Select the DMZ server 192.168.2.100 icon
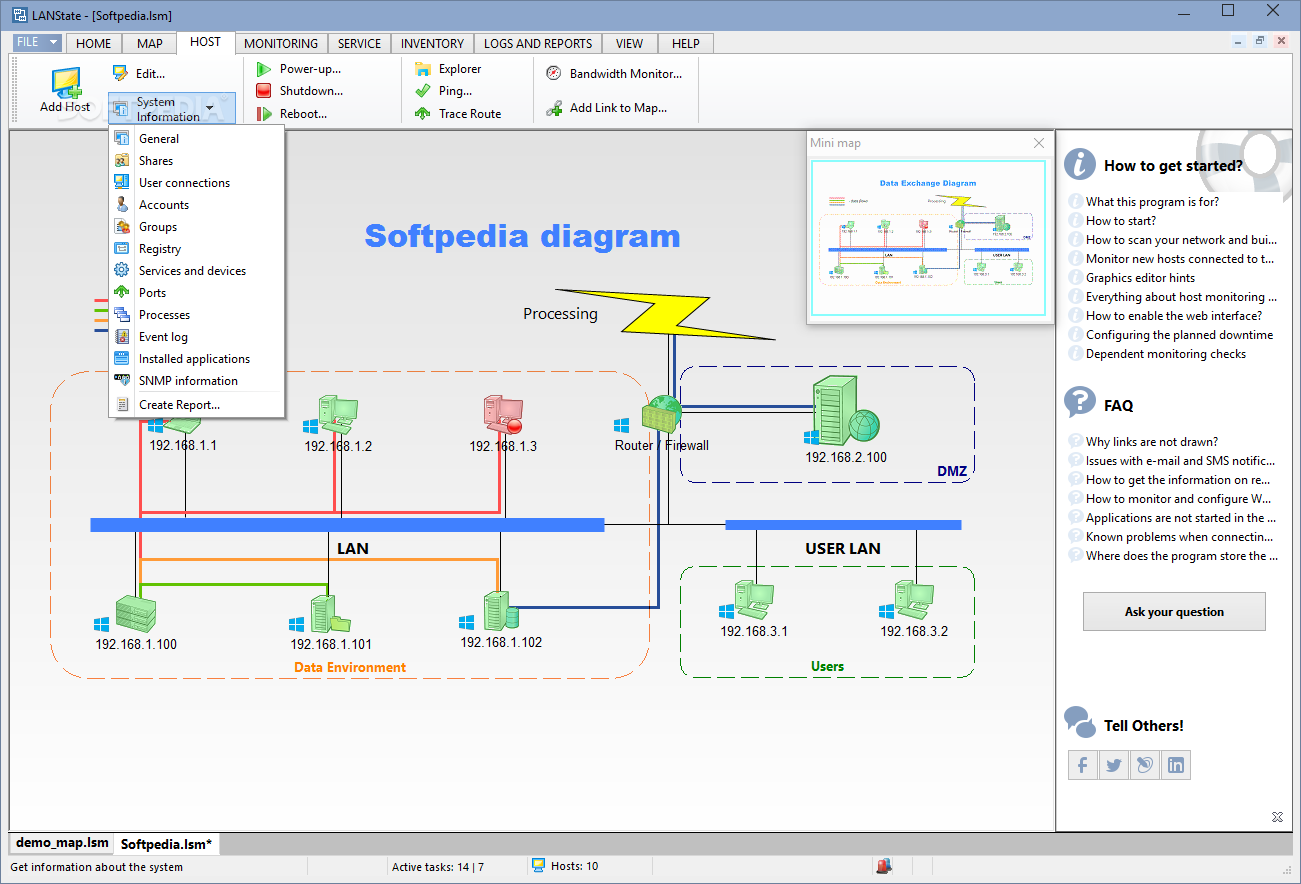The image size is (1301, 884). pyautogui.click(x=846, y=410)
